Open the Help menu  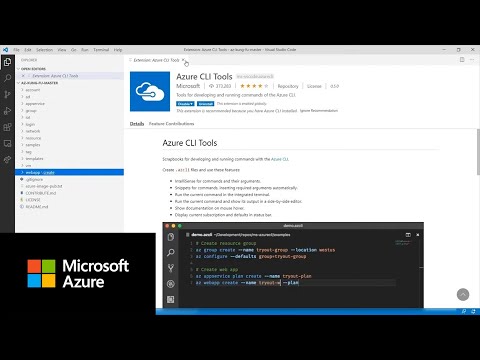pyautogui.click(x=118, y=50)
